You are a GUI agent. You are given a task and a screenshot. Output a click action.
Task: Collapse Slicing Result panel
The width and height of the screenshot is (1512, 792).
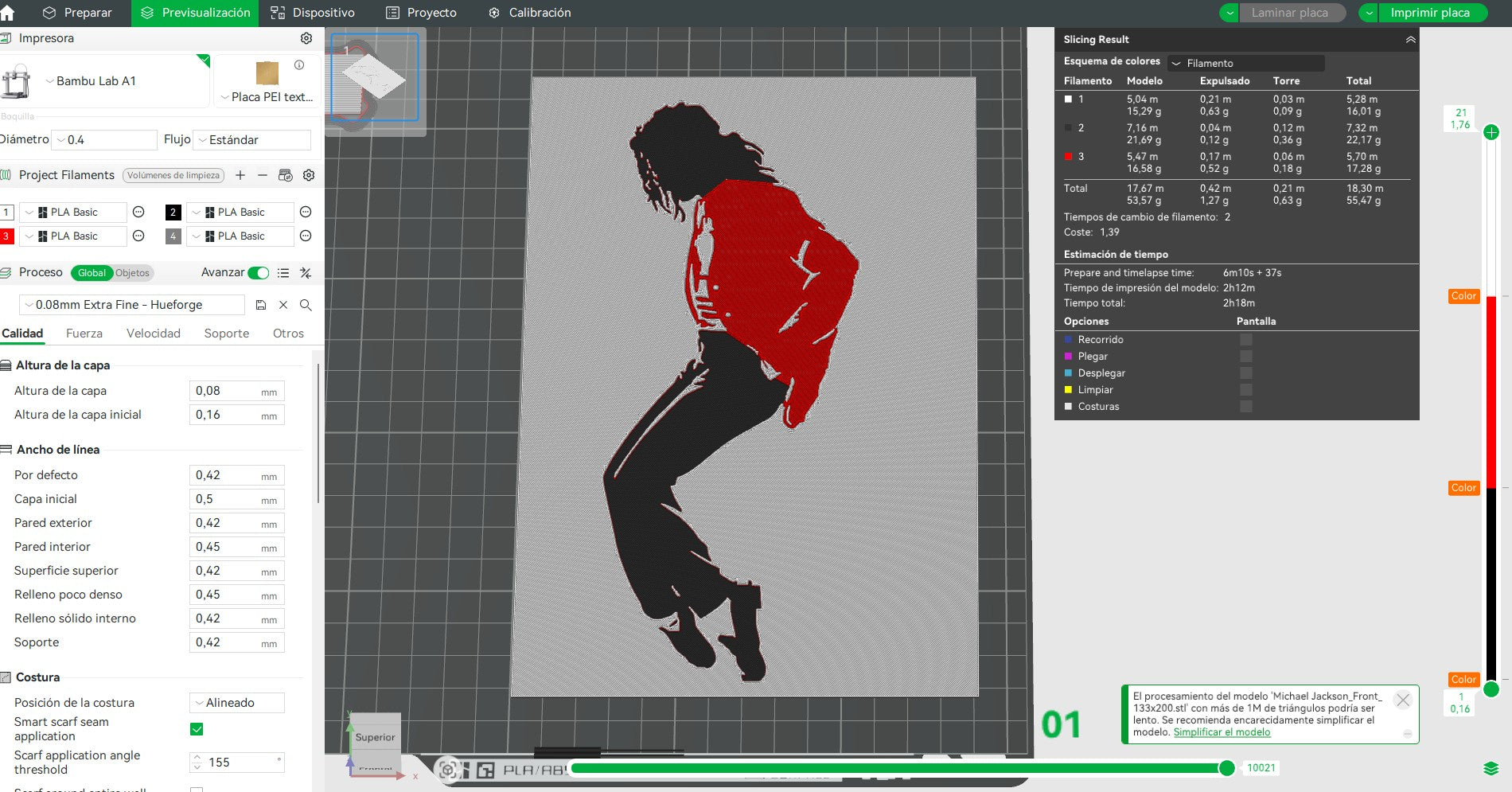point(1410,39)
